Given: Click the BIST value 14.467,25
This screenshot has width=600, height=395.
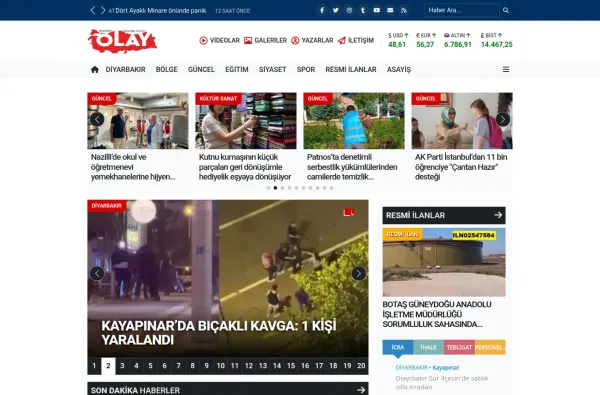Looking at the screenshot, I should (x=497, y=44).
